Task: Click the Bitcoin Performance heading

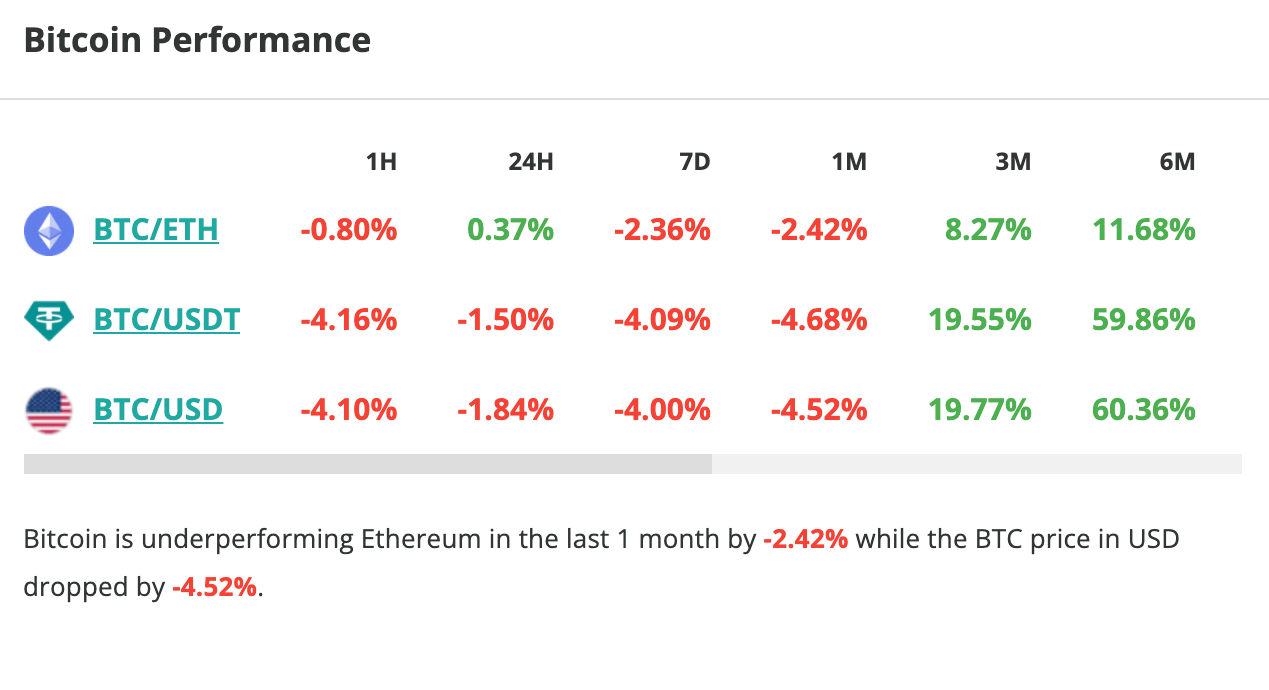Action: 197,41
